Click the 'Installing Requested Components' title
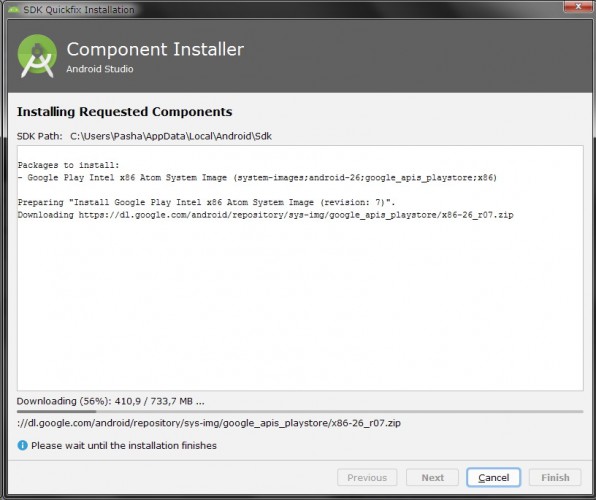The height and width of the screenshot is (500, 596). tap(124, 112)
